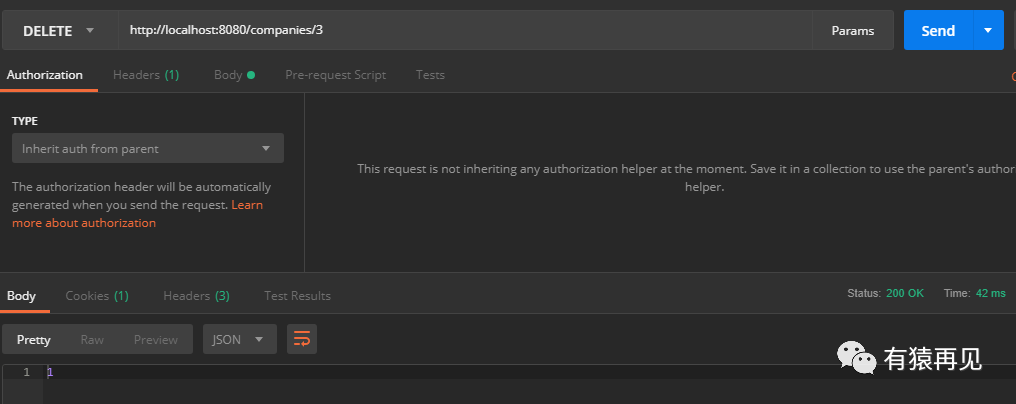The width and height of the screenshot is (1016, 404).
Task: Click the wrap lines icon button
Action: point(301,339)
